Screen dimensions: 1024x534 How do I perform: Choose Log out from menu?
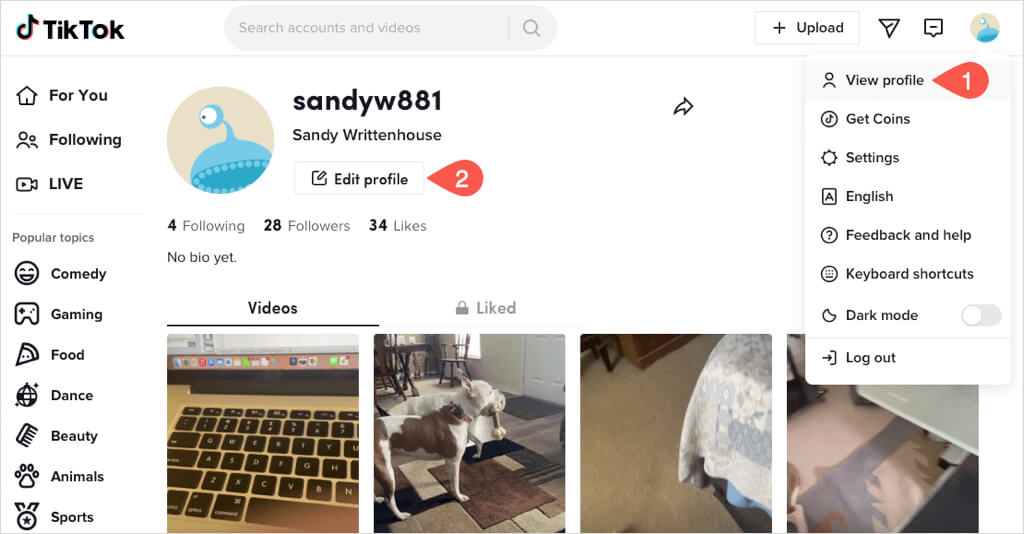907,358
